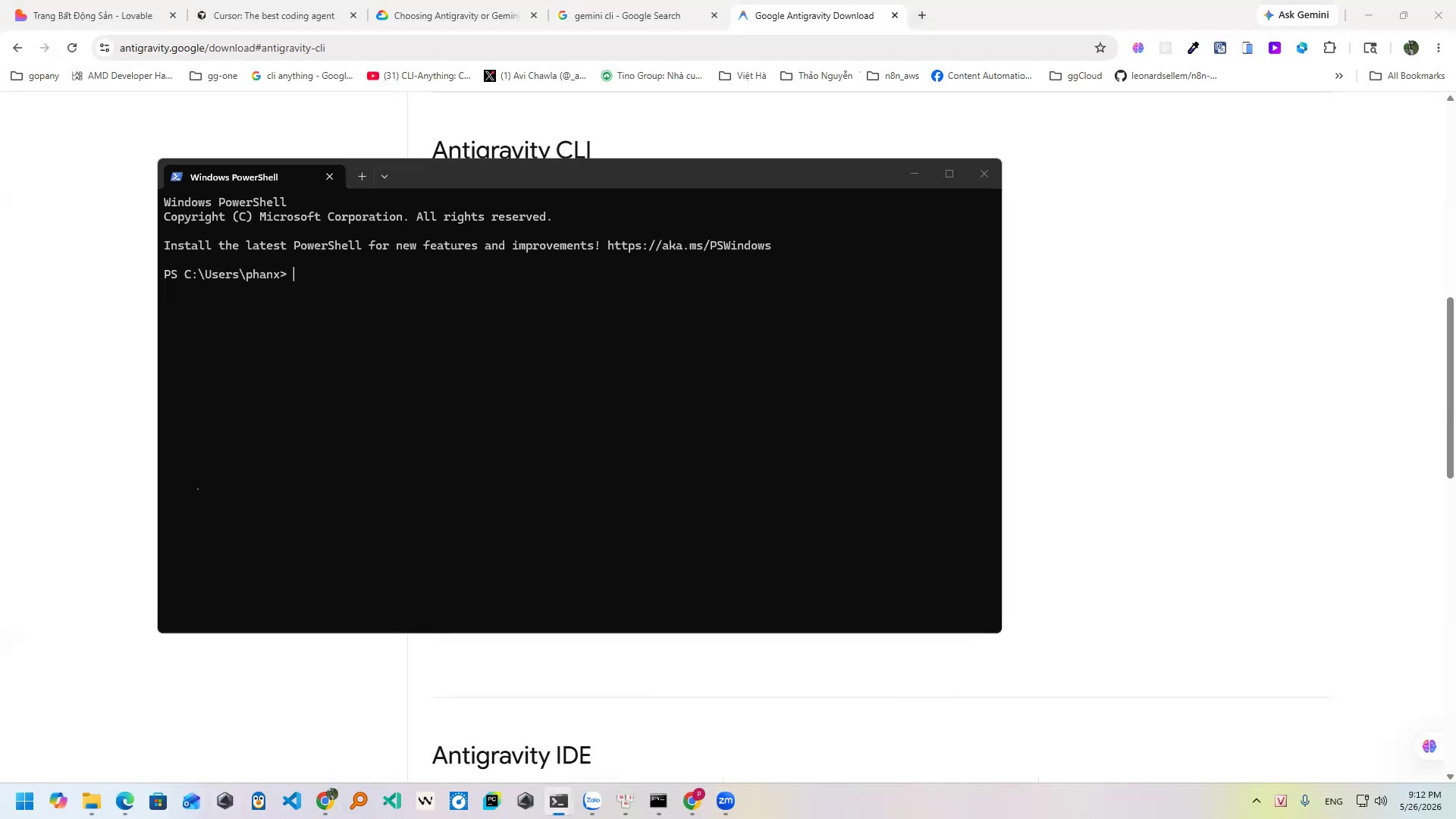Open Microsoft Store from the taskbar
The width and height of the screenshot is (1456, 819).
click(158, 801)
